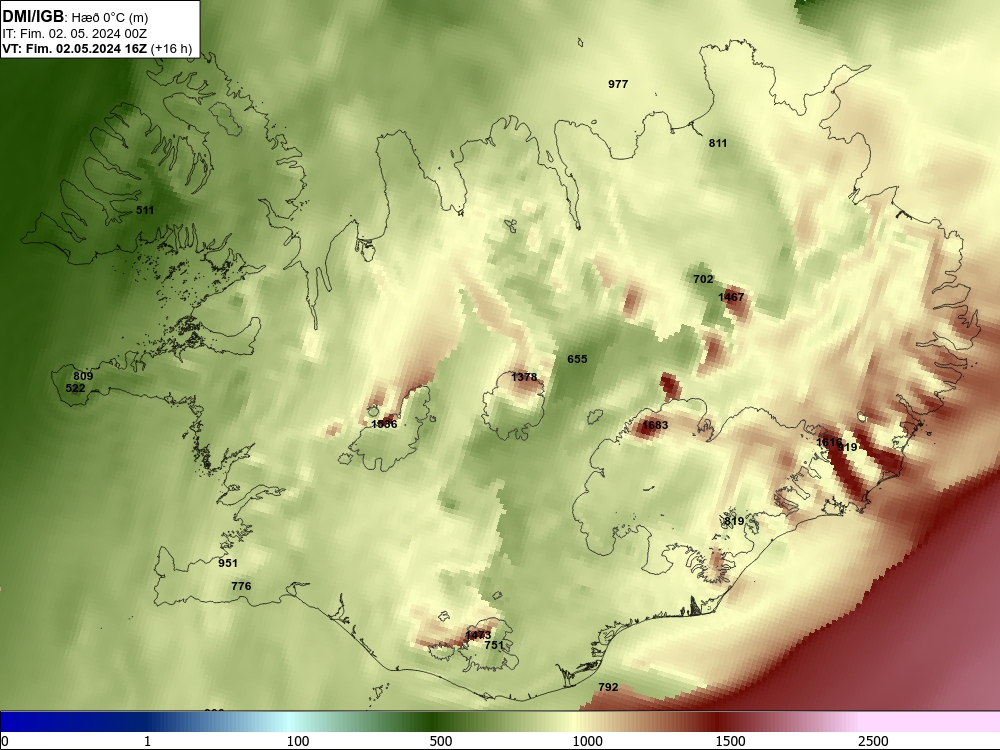Image resolution: width=1000 pixels, height=750 pixels.
Task: Click the map value 1467
Action: pos(731,297)
